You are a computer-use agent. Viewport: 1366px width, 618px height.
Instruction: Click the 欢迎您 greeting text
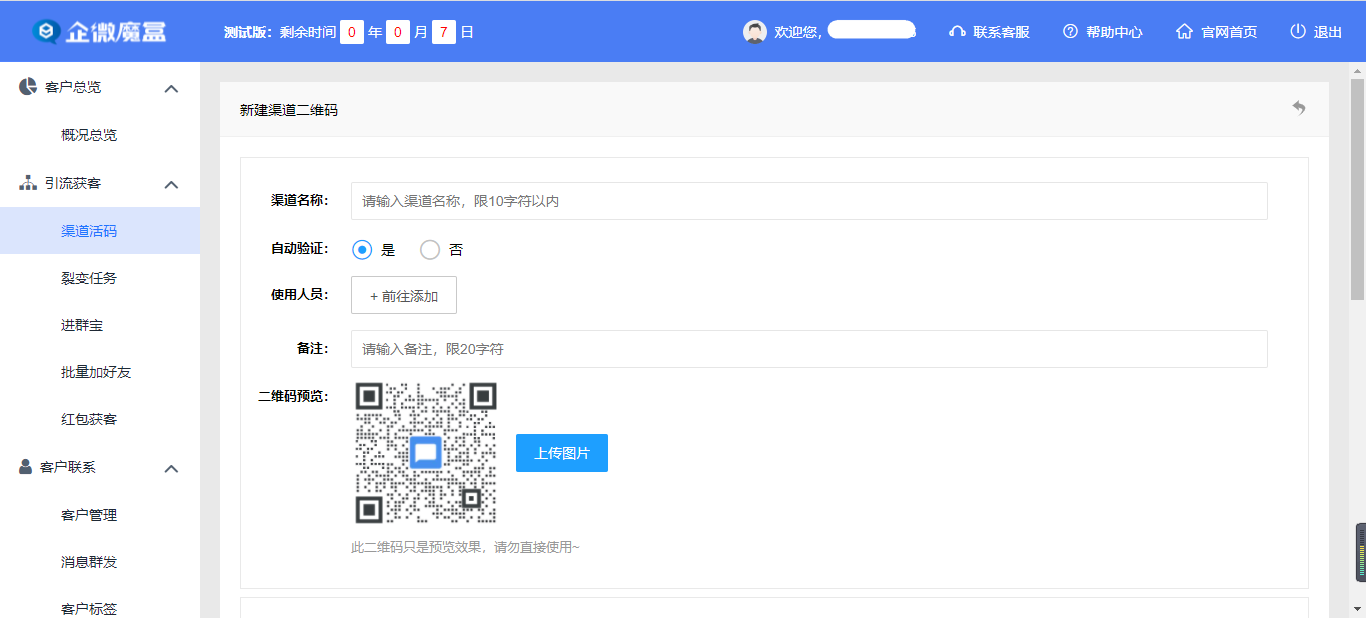click(x=798, y=32)
